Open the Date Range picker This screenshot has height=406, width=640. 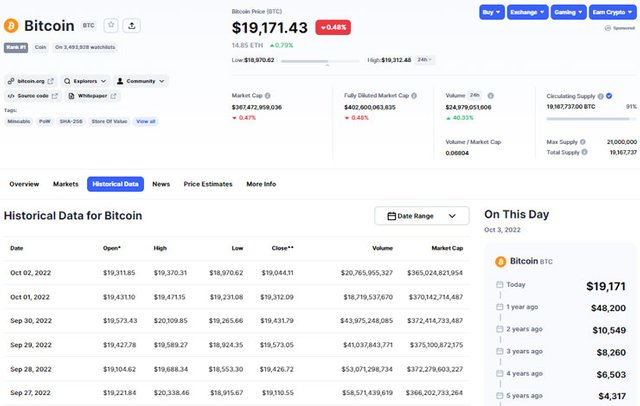(422, 216)
